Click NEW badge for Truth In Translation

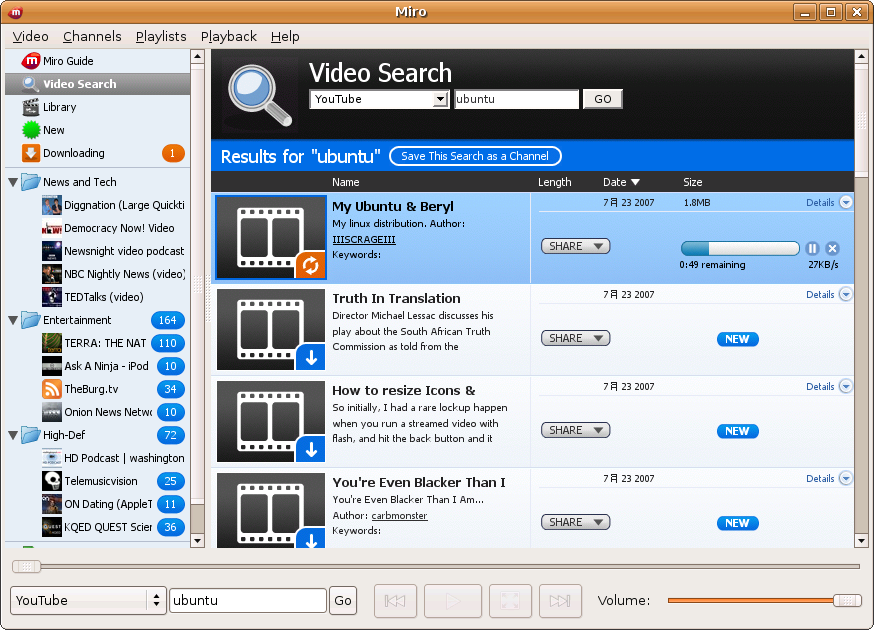click(x=737, y=339)
